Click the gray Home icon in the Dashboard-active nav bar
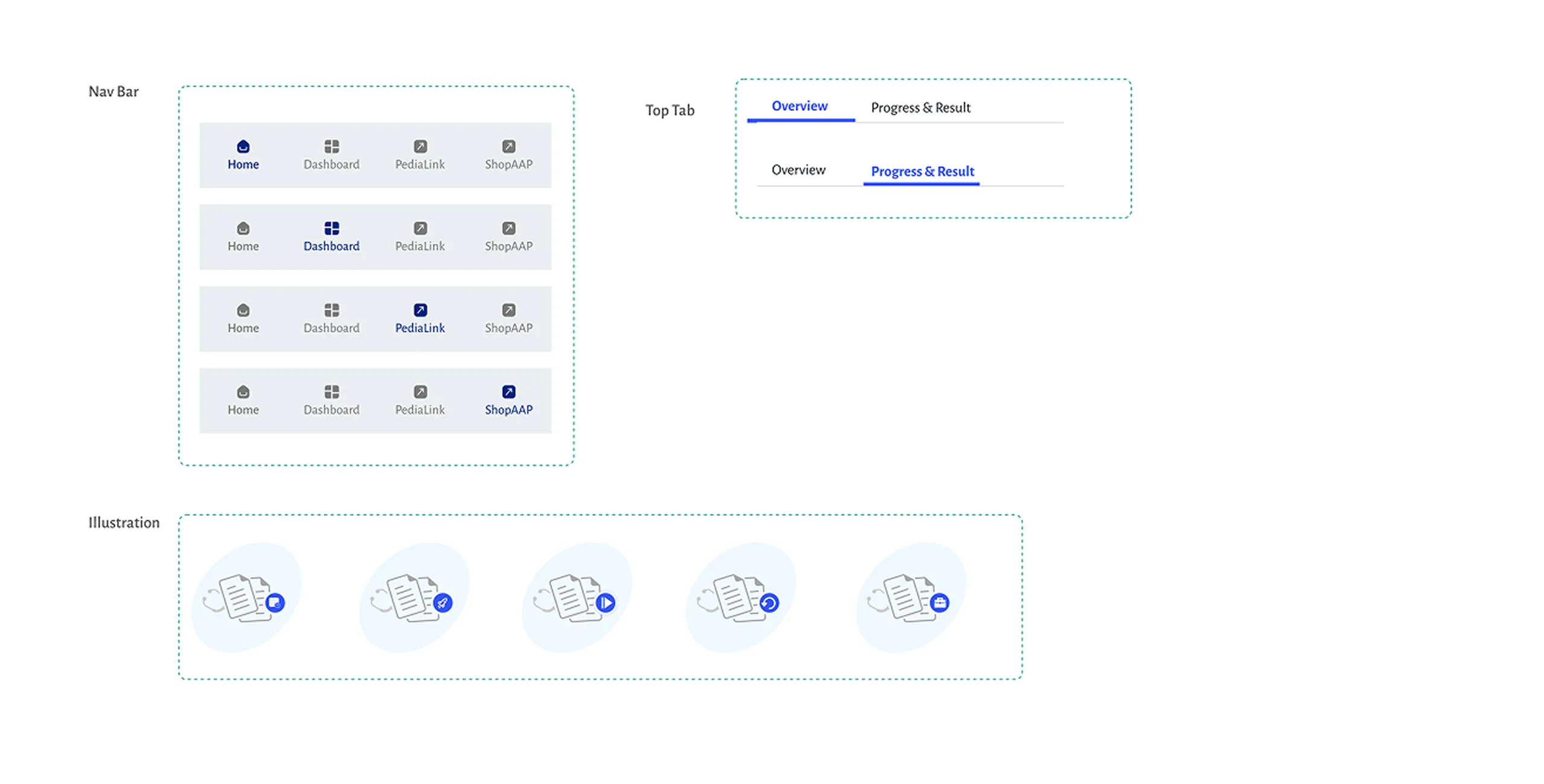The width and height of the screenshot is (1544, 784). click(243, 229)
